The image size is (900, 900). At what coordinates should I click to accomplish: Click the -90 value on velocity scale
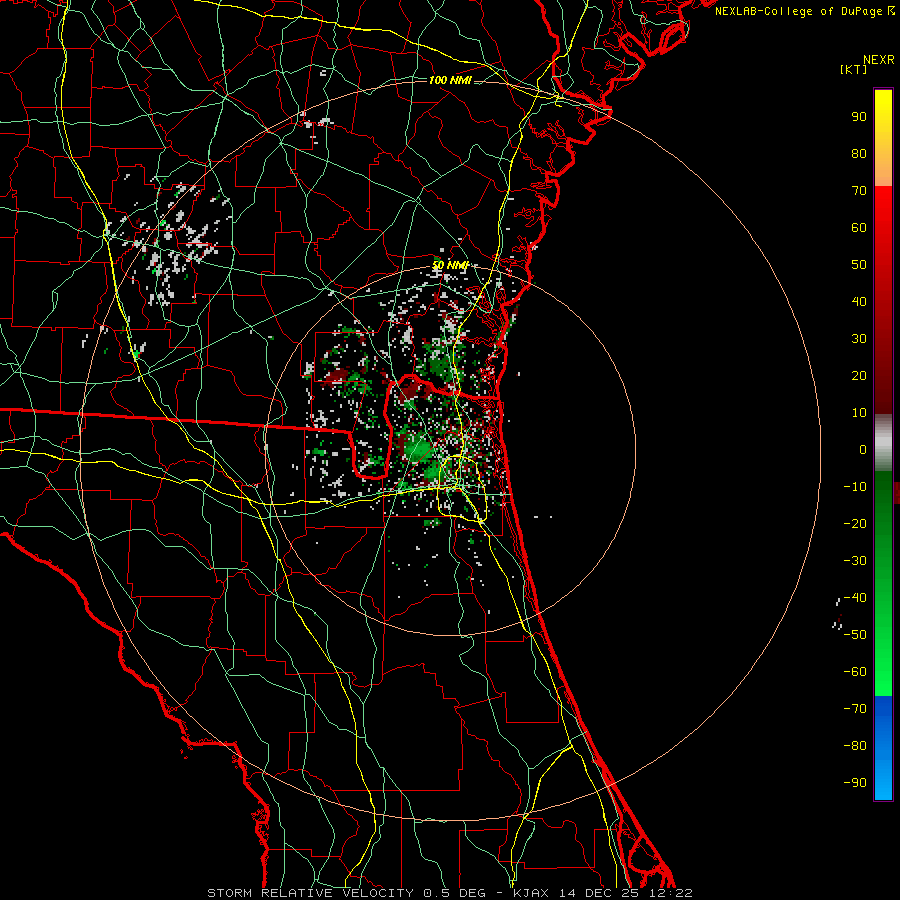[x=855, y=783]
